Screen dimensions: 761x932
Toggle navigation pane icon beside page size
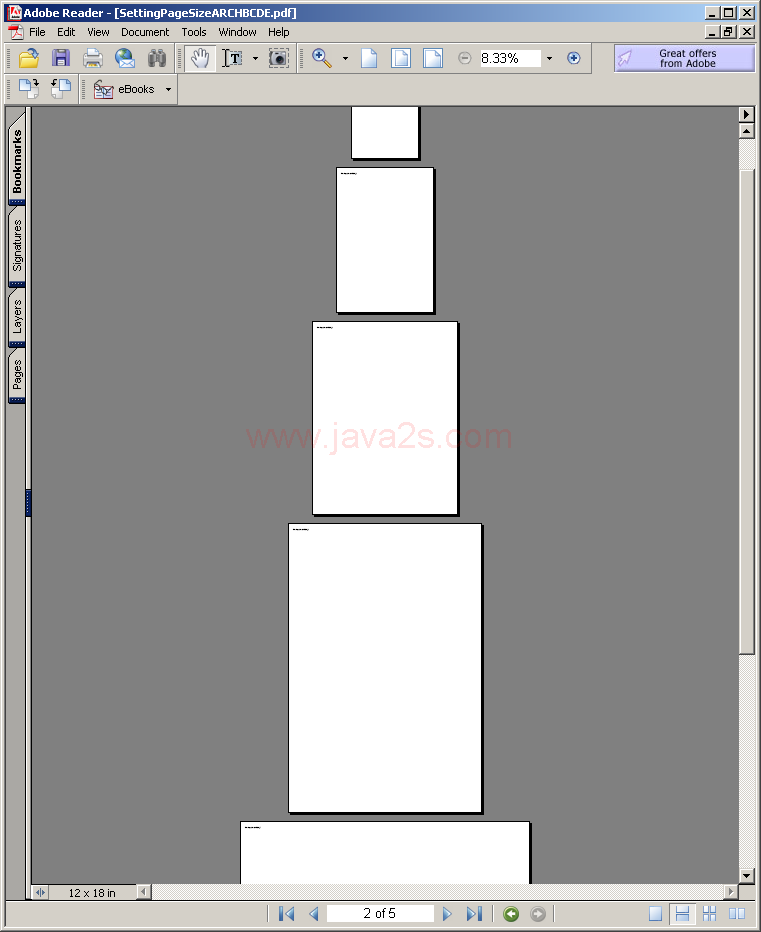pos(40,892)
